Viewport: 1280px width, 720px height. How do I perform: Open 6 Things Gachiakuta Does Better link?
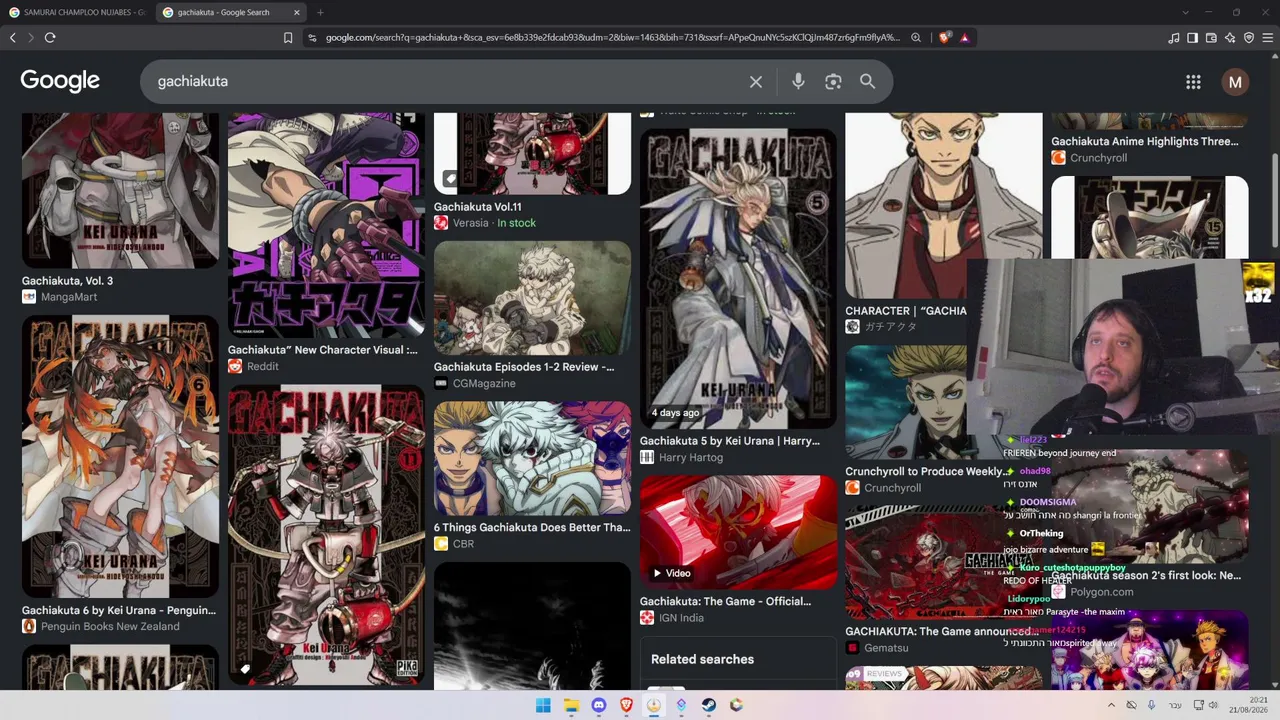point(532,527)
